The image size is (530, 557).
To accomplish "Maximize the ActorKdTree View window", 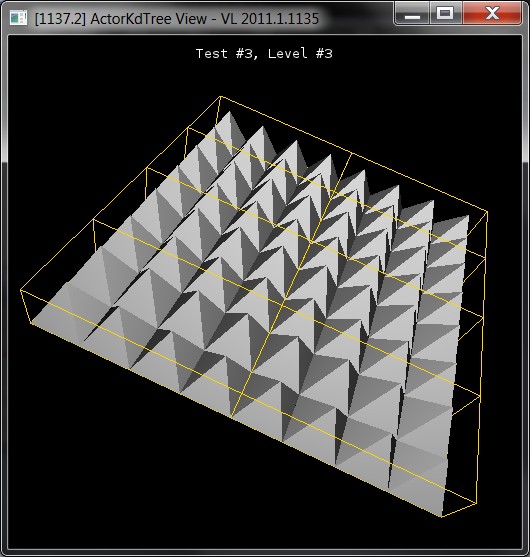I will click(445, 14).
